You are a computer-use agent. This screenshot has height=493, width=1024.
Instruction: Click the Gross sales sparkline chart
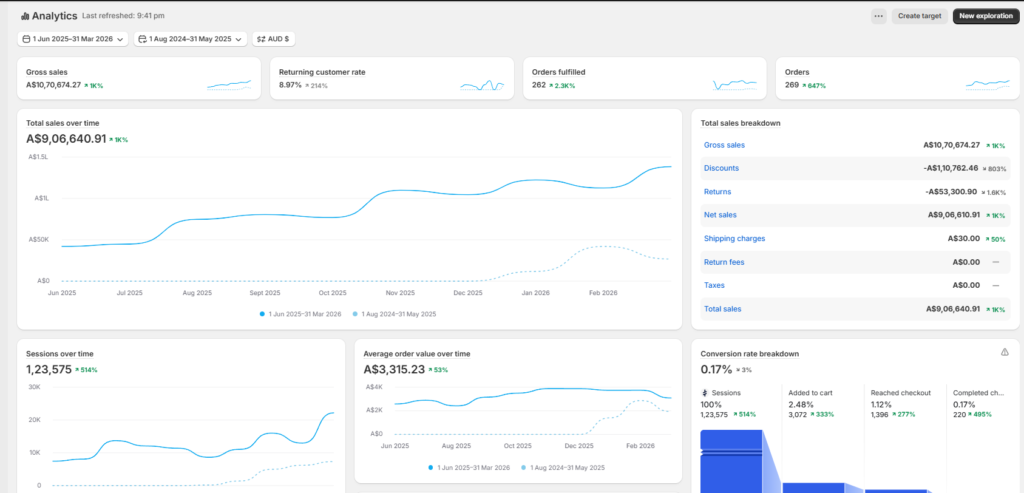click(x=229, y=84)
